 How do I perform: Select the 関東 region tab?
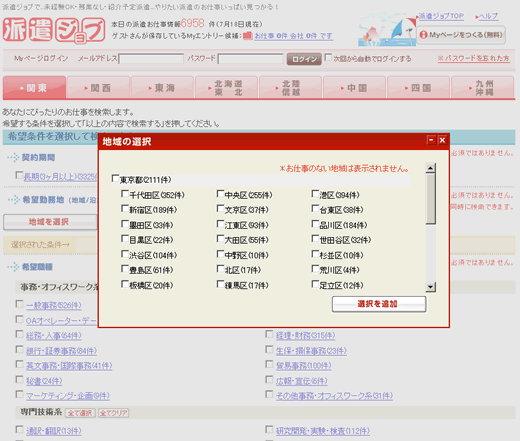click(x=34, y=88)
